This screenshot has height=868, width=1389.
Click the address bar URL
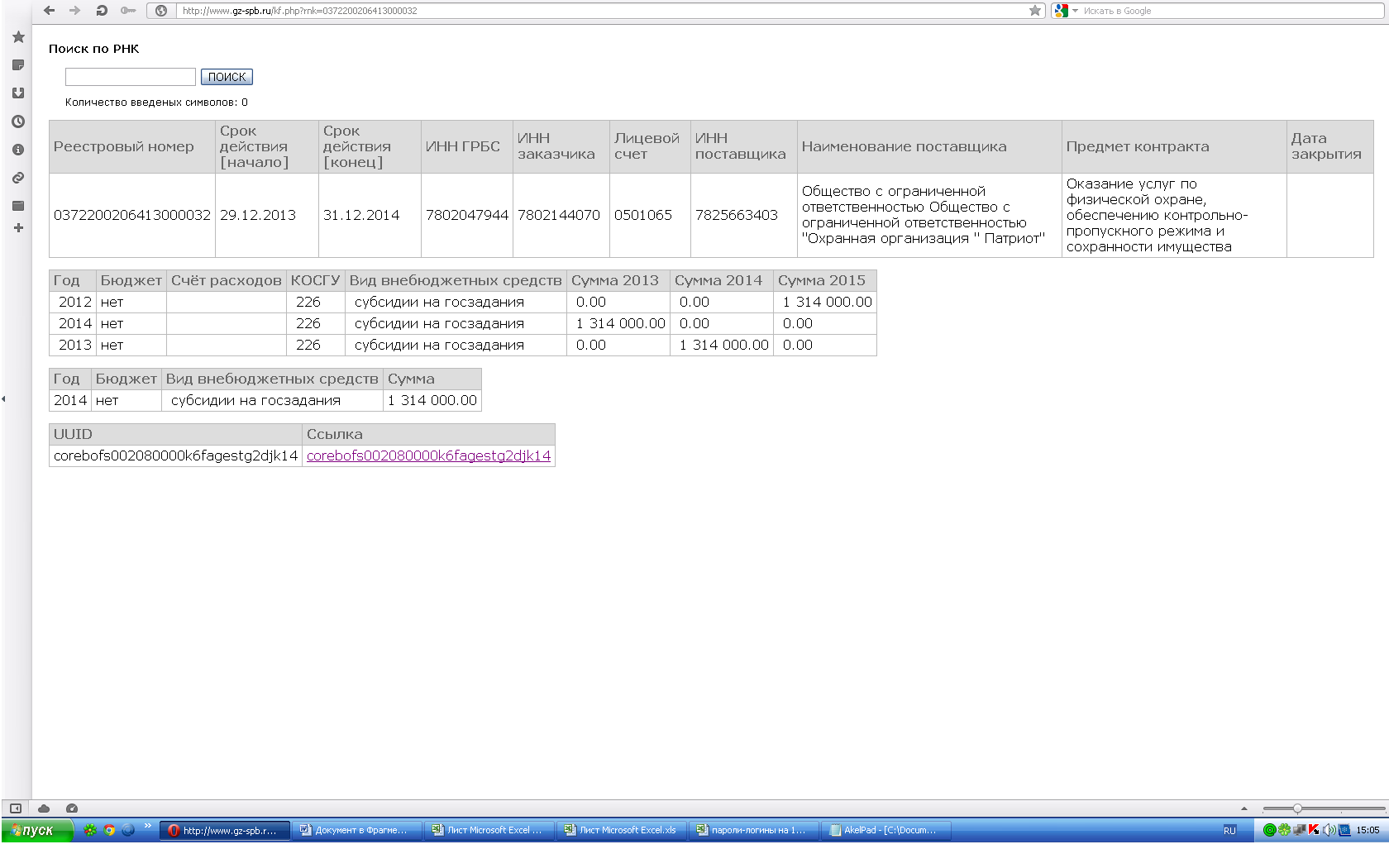299,11
